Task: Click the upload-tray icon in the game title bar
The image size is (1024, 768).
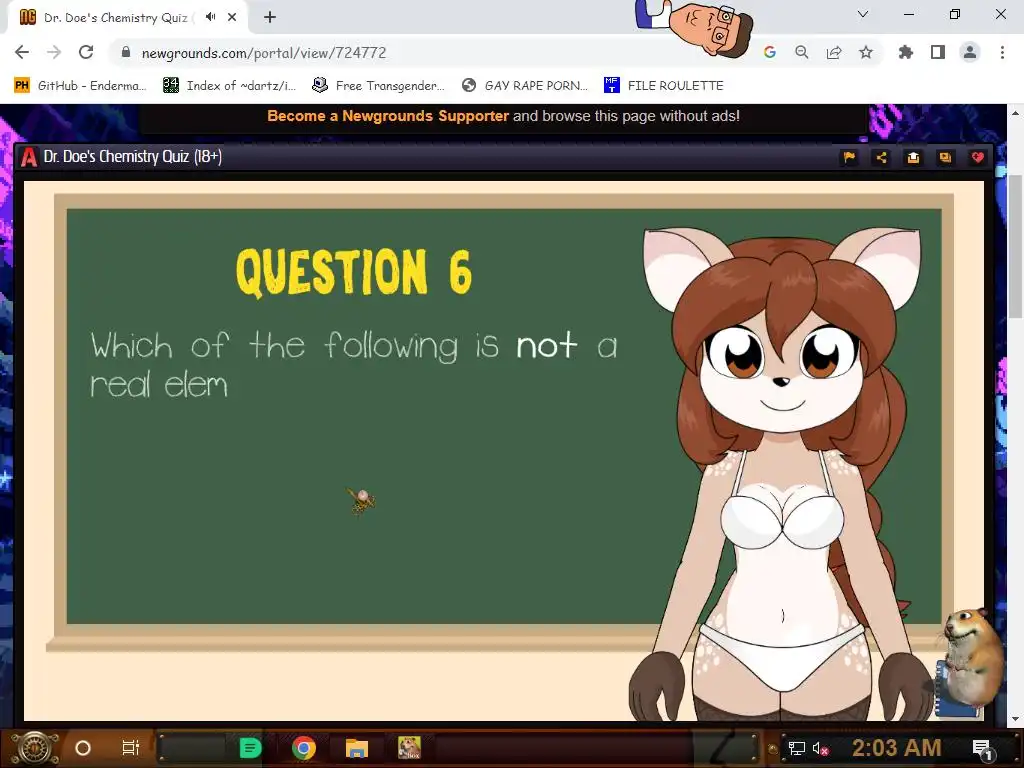Action: [x=913, y=157]
